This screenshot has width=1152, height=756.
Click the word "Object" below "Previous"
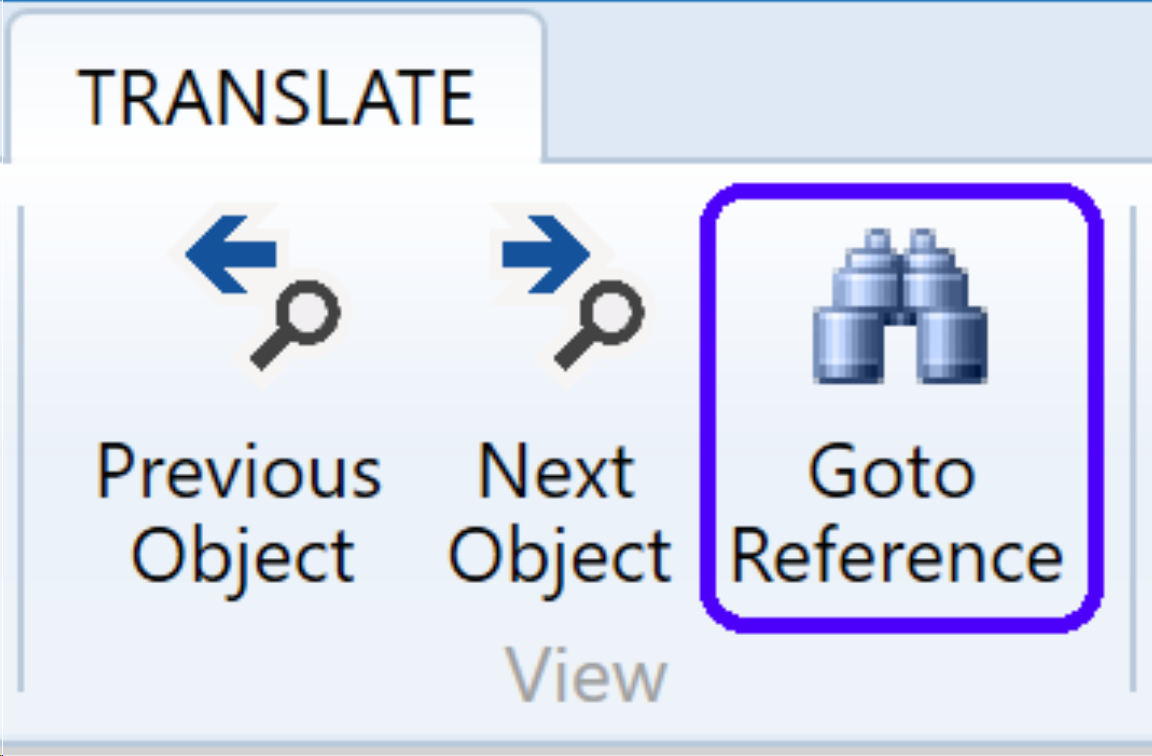[243, 556]
